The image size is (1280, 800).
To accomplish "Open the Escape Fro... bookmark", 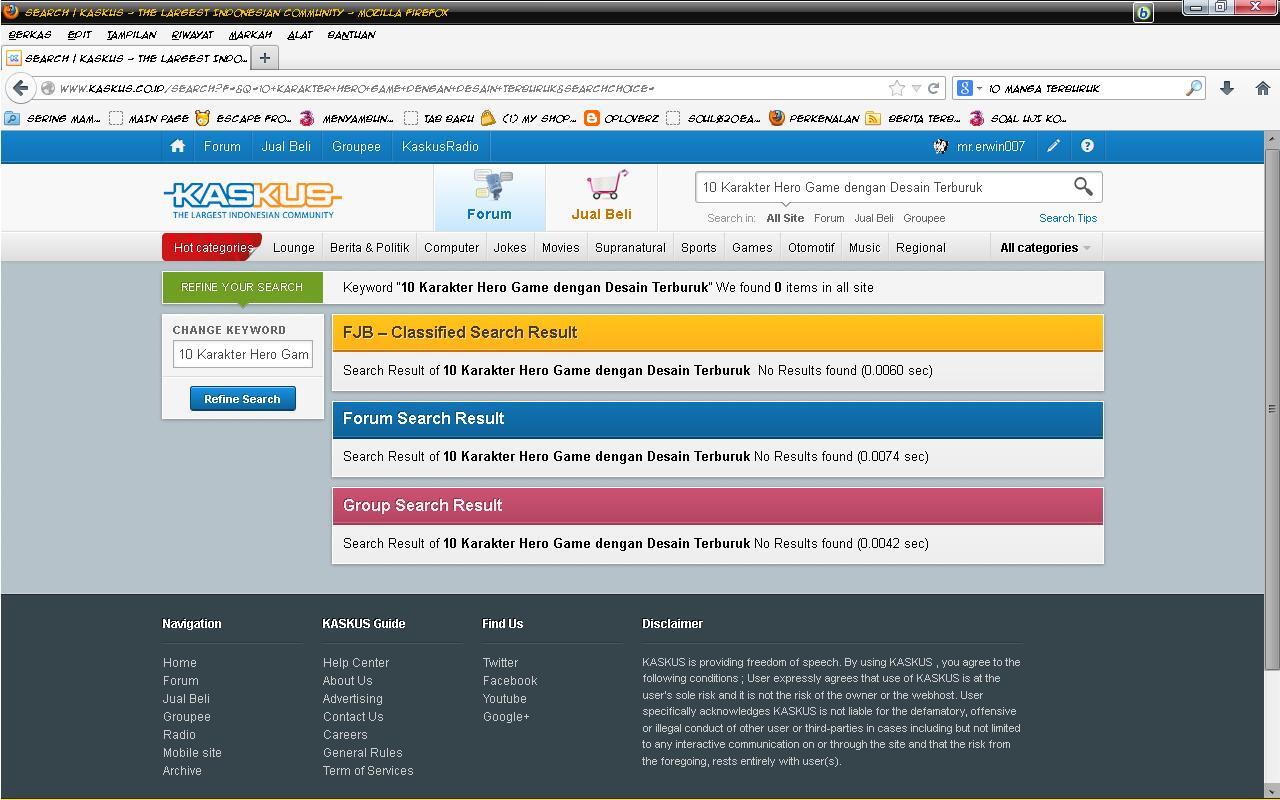I will click(243, 118).
